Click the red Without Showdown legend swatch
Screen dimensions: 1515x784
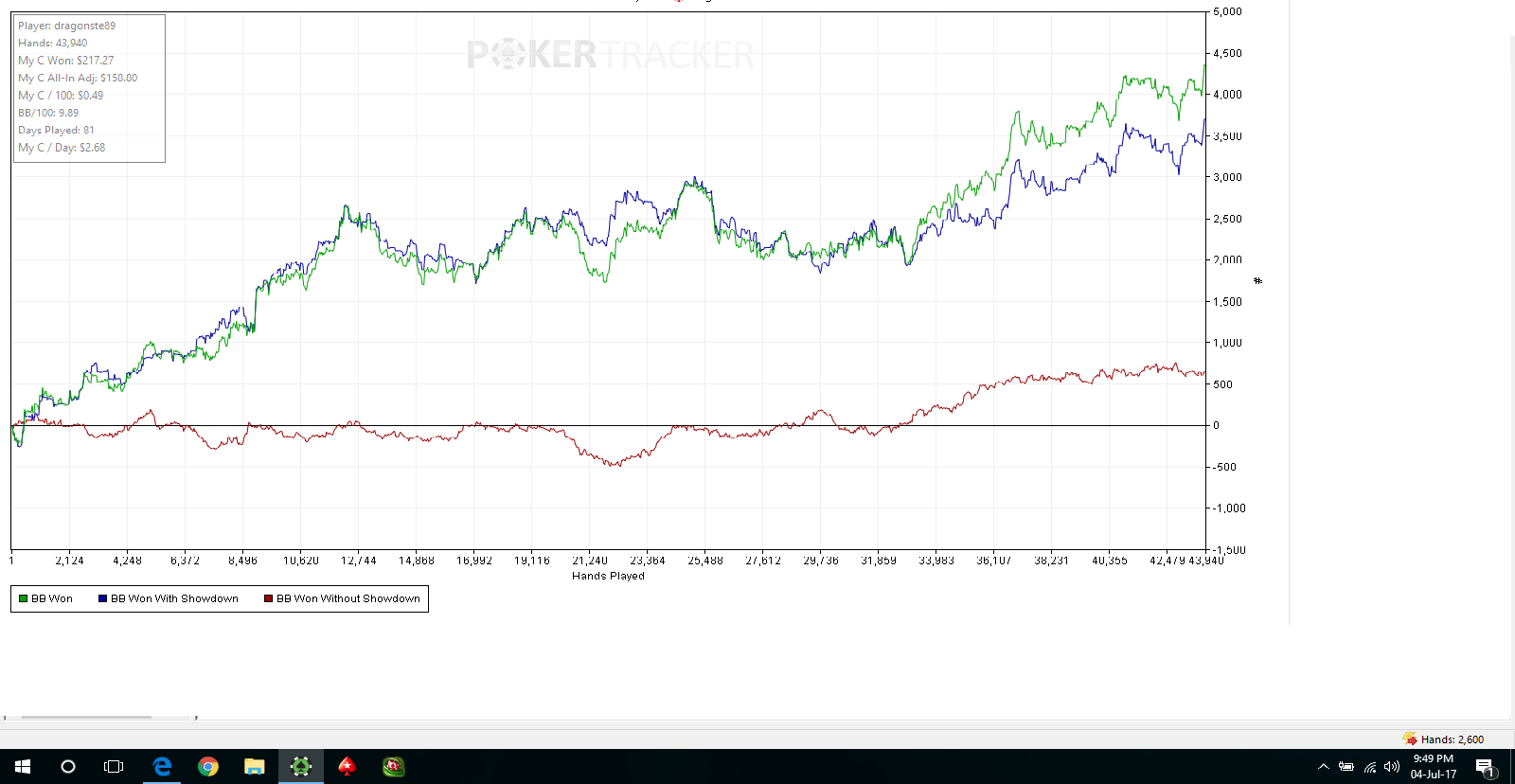click(268, 598)
